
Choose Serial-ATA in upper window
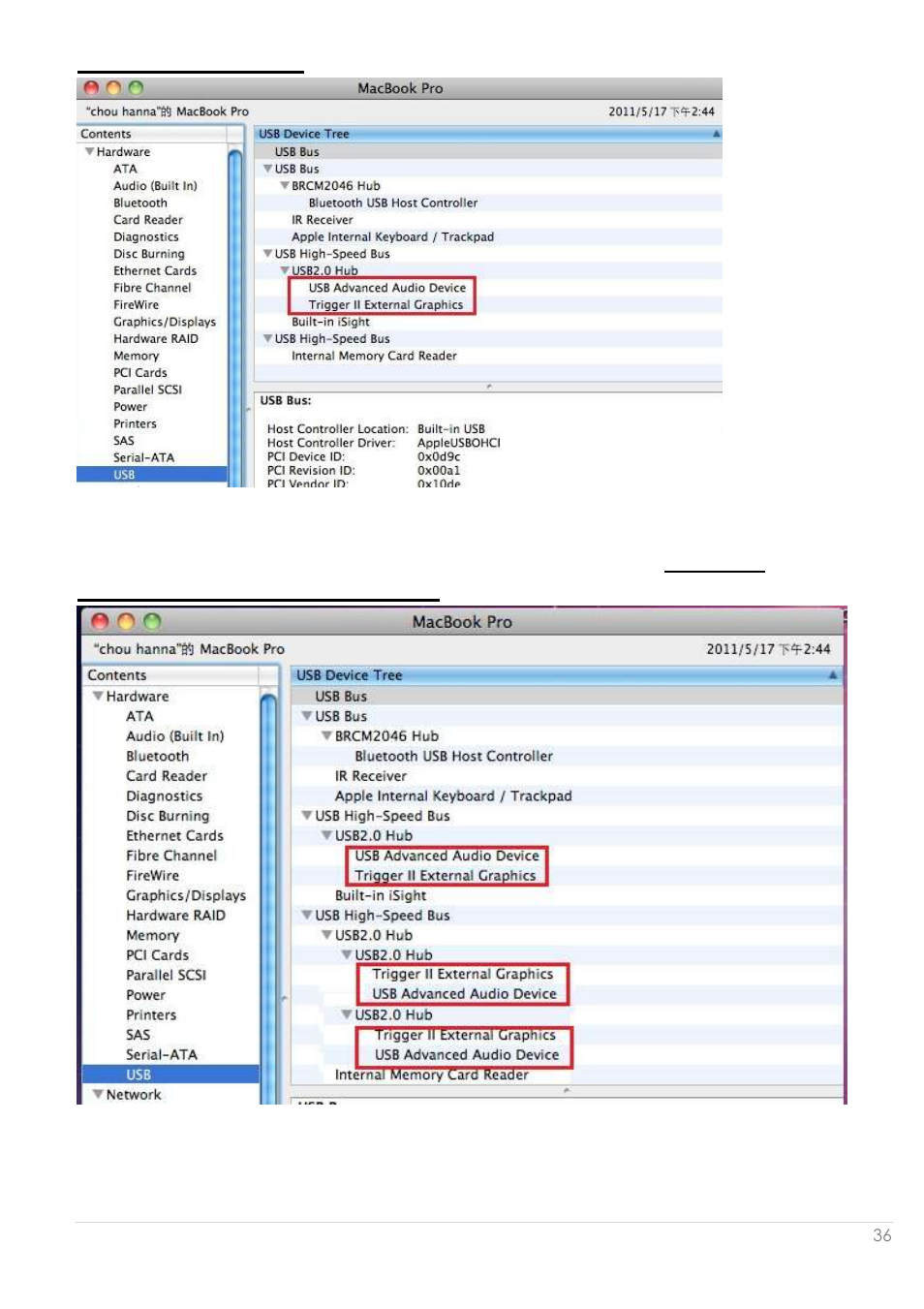tap(143, 458)
